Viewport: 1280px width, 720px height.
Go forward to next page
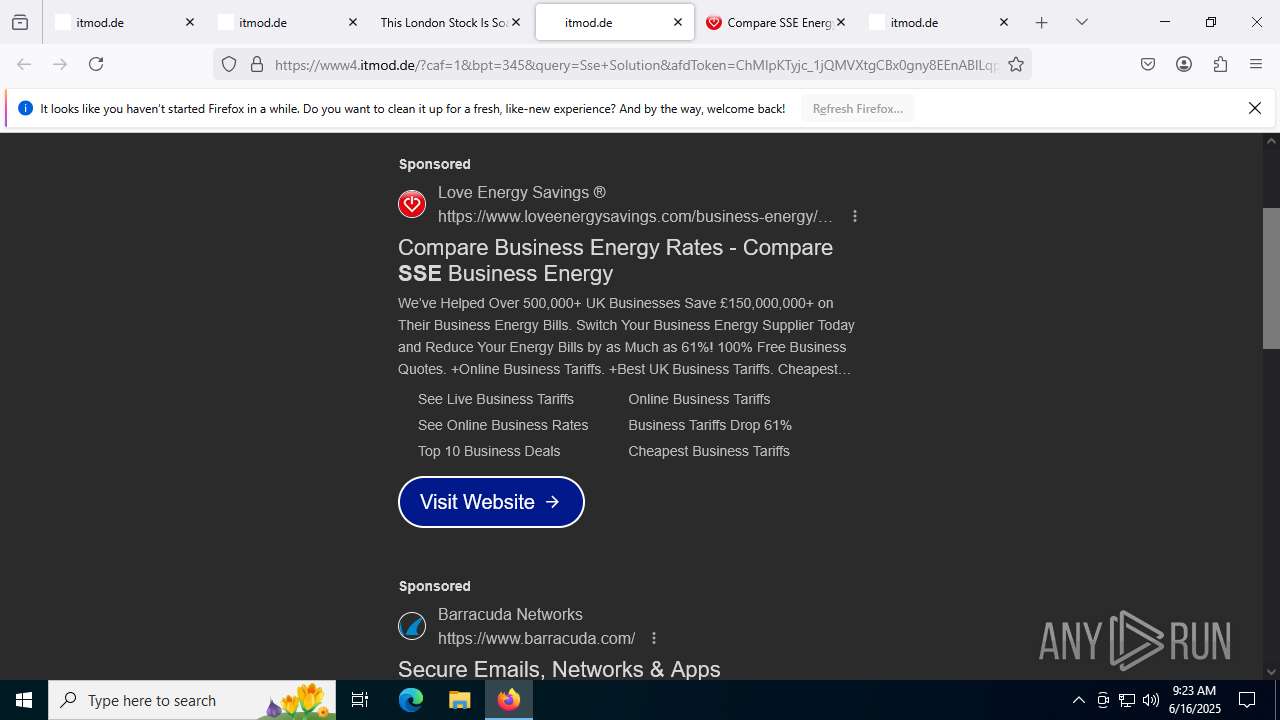click(60, 64)
